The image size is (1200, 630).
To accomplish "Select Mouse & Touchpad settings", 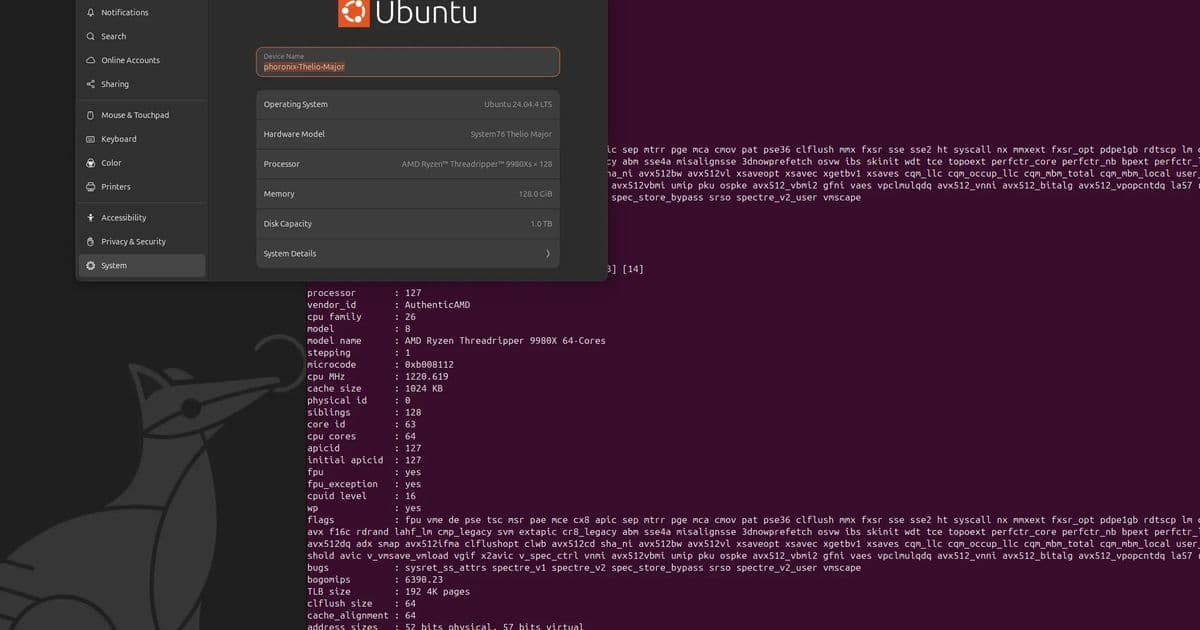I will coord(142,115).
